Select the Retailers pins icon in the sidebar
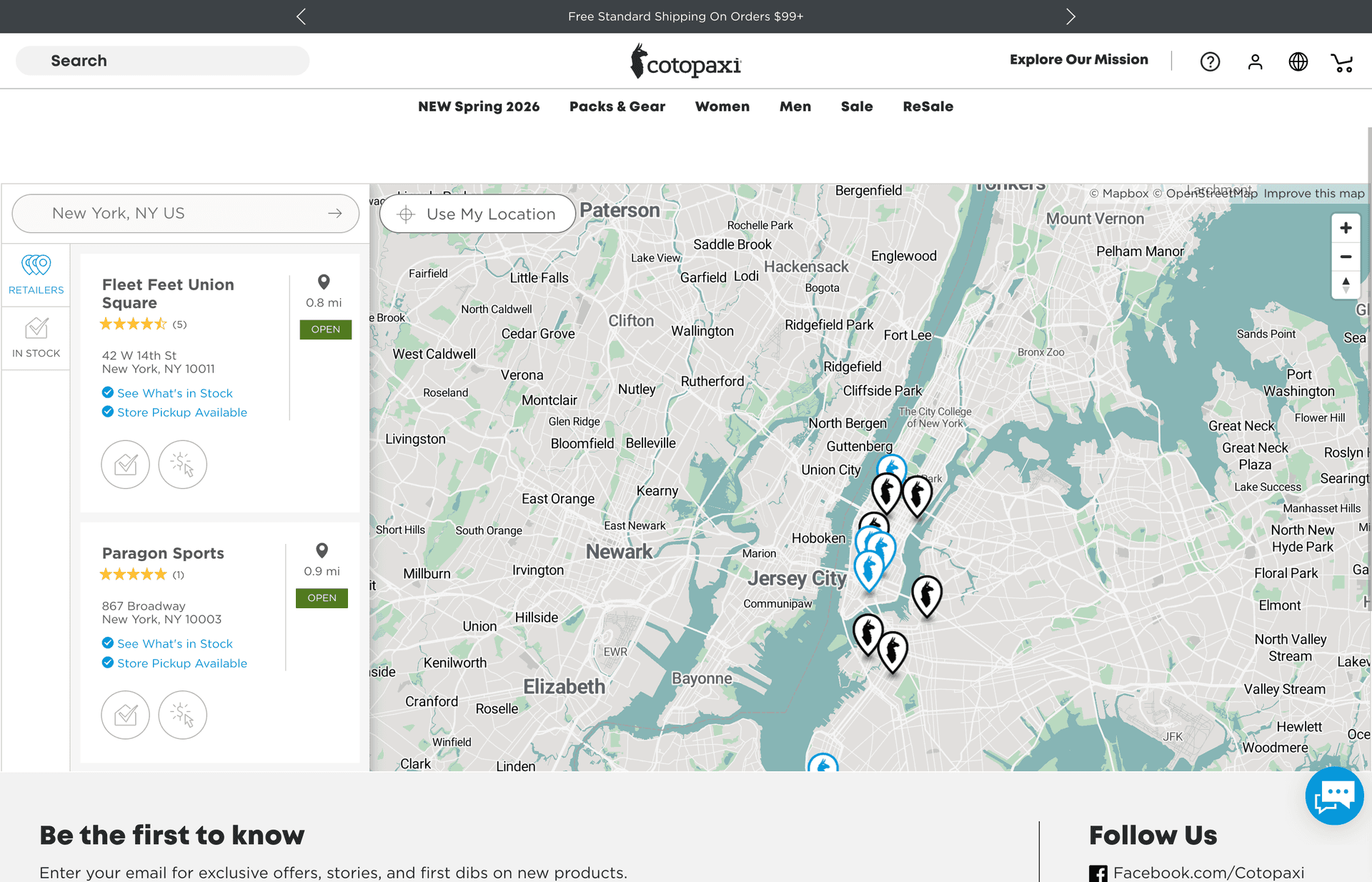 [36, 274]
